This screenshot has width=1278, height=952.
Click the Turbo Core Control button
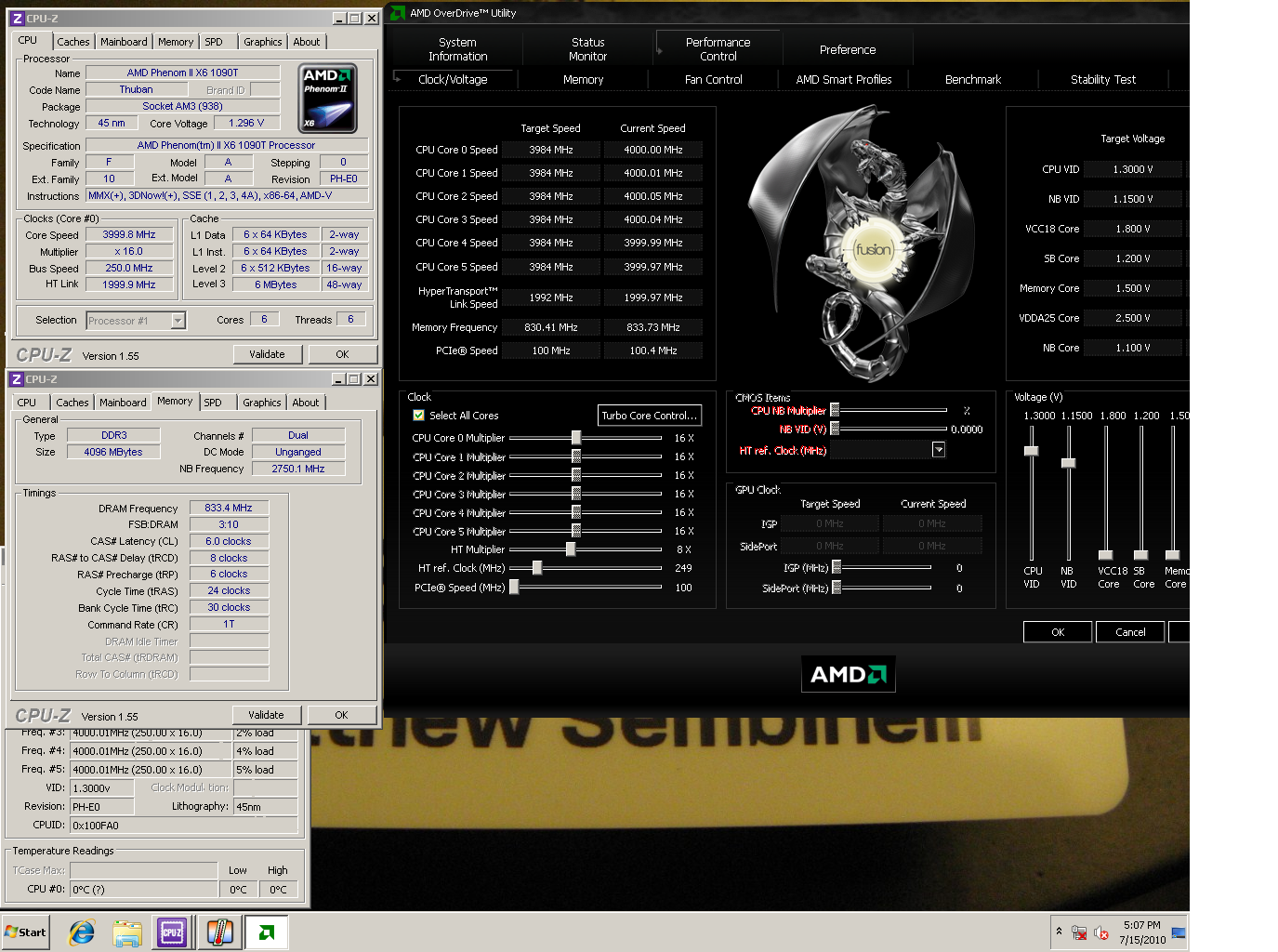(649, 416)
